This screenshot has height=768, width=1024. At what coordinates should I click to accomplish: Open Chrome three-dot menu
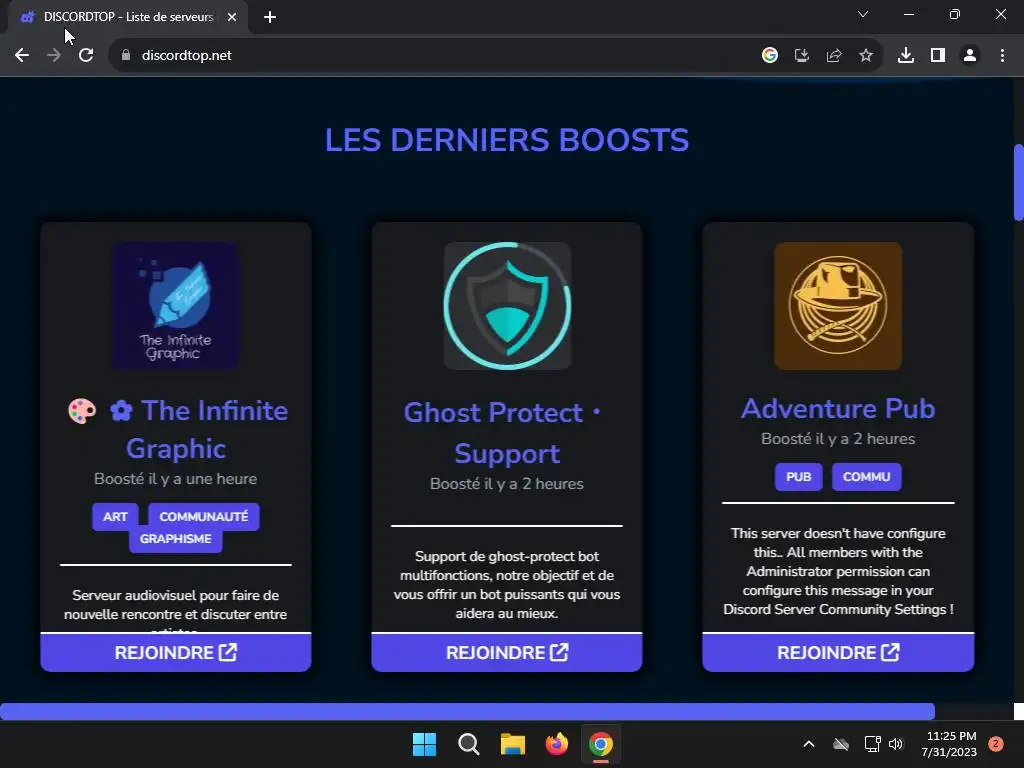[x=1002, y=56]
